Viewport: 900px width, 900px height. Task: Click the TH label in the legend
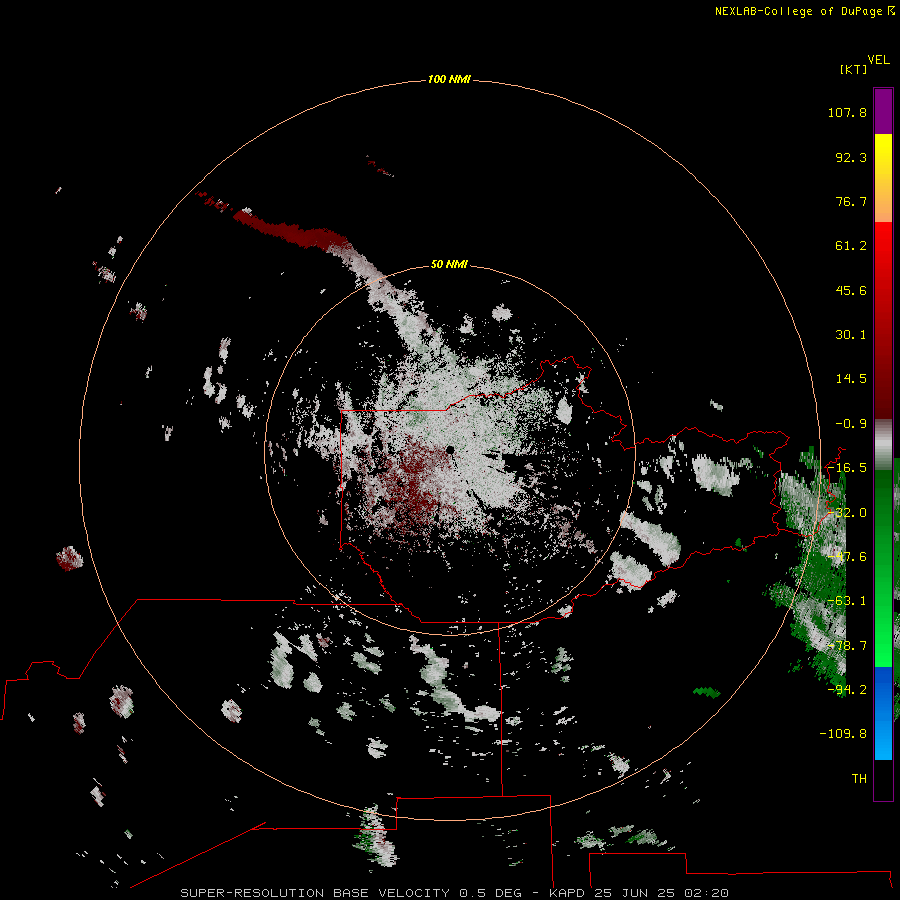(859, 779)
